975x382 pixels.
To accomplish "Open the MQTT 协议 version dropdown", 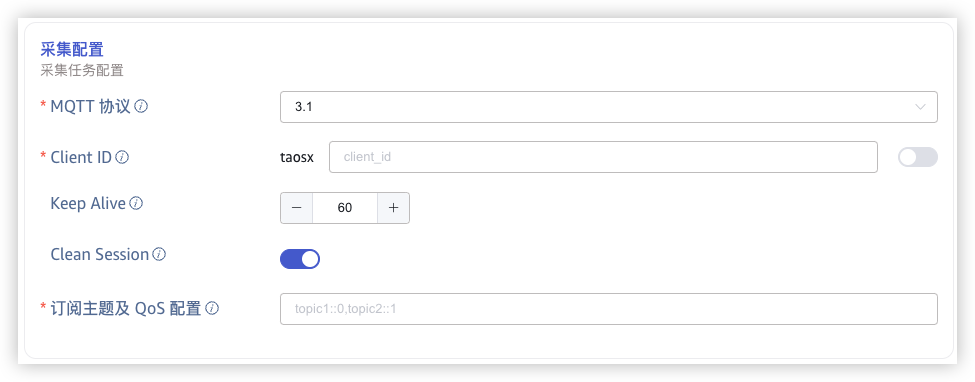I will 609,107.
